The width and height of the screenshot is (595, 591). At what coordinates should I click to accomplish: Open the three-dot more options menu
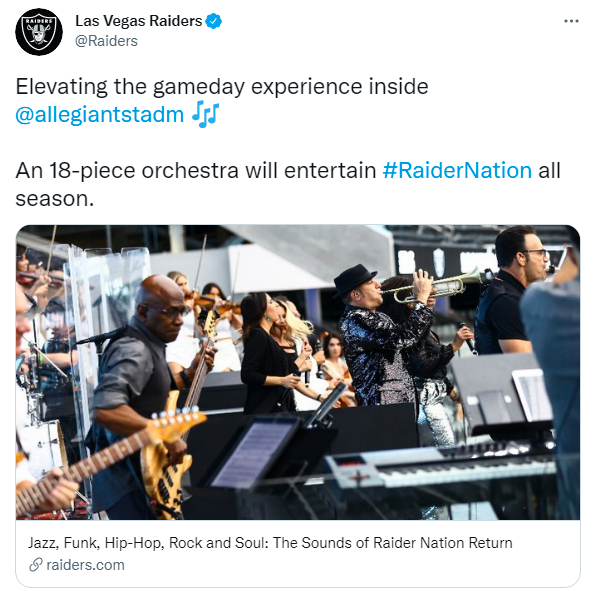[571, 21]
